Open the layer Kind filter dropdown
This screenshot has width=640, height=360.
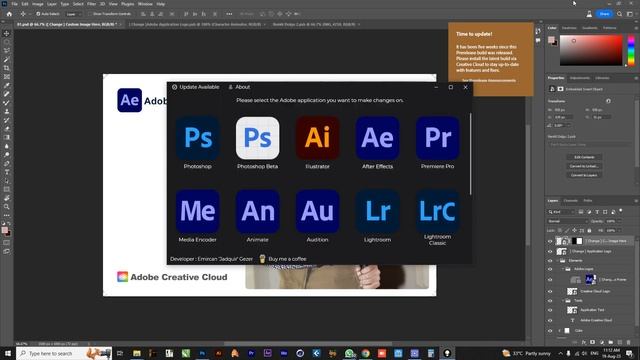click(561, 212)
